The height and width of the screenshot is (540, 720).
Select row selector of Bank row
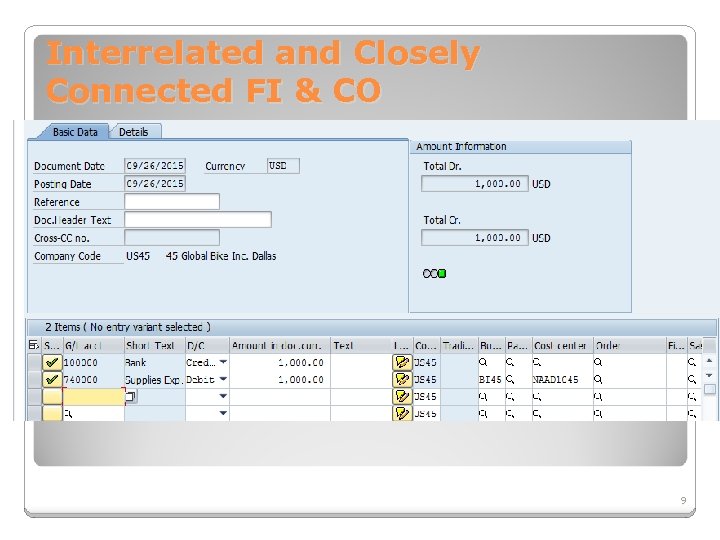(34, 362)
